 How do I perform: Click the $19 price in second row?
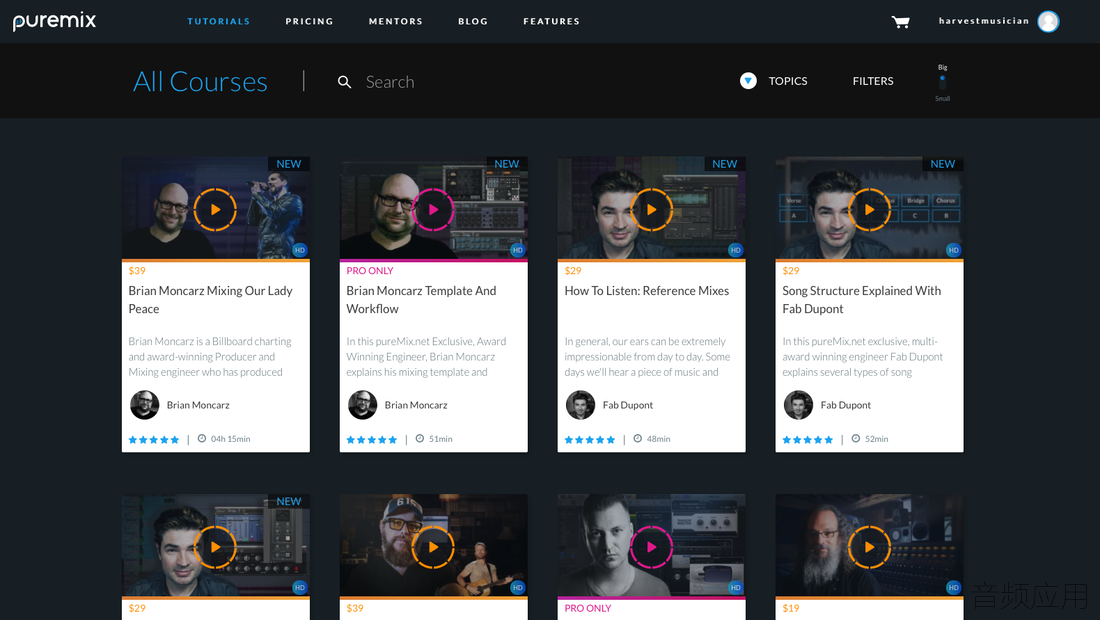coord(791,608)
